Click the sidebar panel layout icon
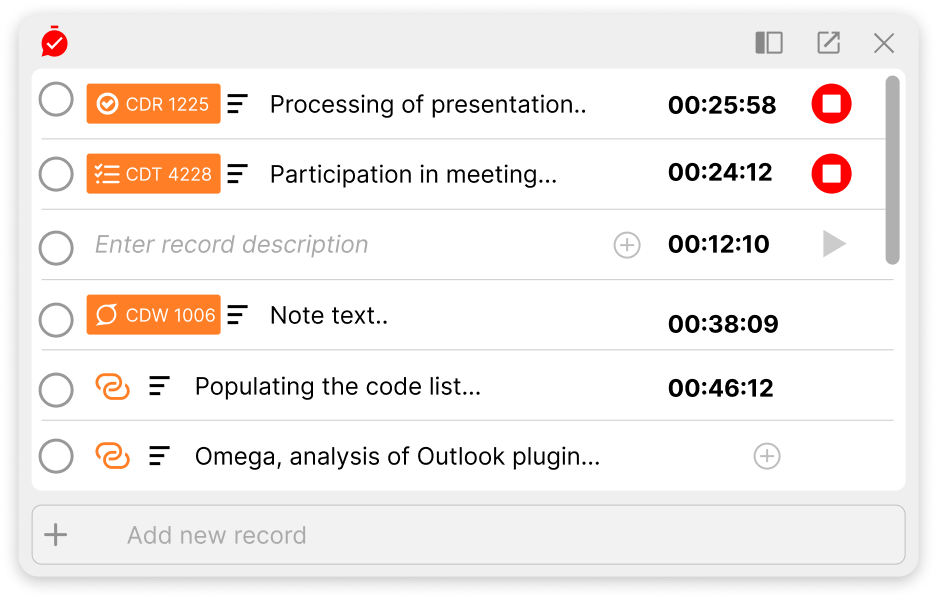Image resolution: width=938 pixels, height=600 pixels. pyautogui.click(x=769, y=43)
